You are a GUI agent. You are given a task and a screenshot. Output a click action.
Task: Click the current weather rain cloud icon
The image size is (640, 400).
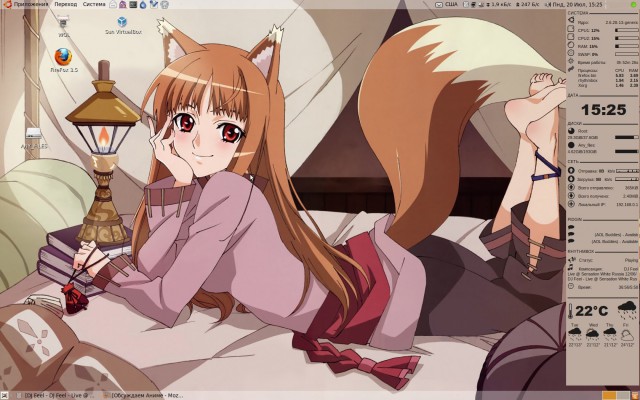(627, 310)
